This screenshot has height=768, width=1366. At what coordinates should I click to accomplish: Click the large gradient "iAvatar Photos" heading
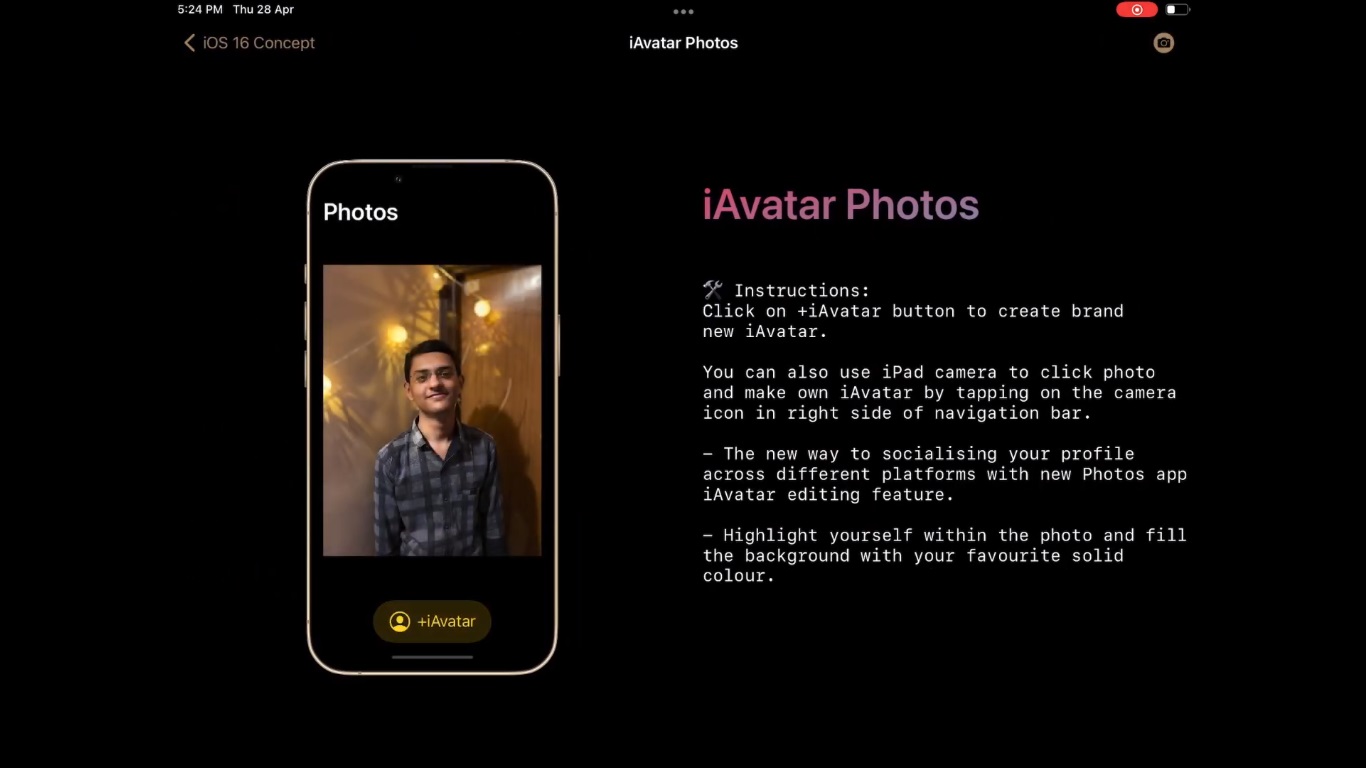click(840, 205)
